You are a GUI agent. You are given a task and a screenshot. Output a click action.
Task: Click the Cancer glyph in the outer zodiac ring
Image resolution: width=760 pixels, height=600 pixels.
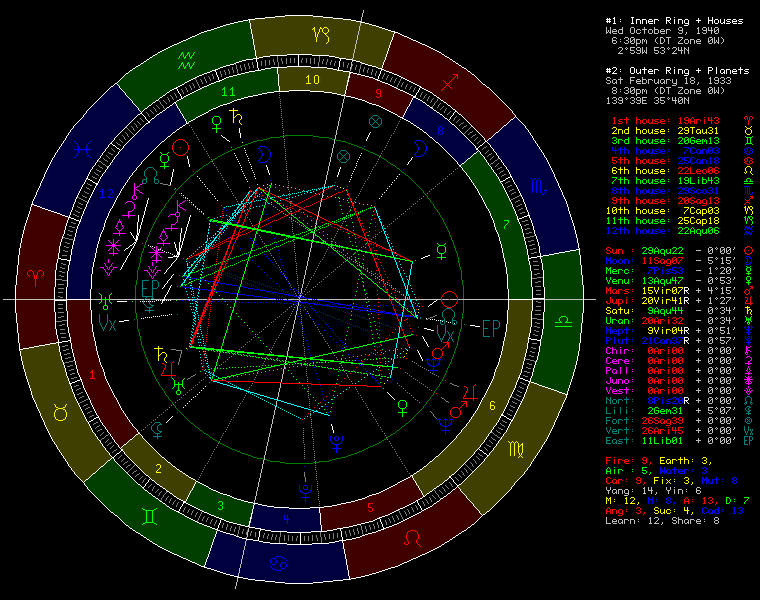click(x=279, y=563)
